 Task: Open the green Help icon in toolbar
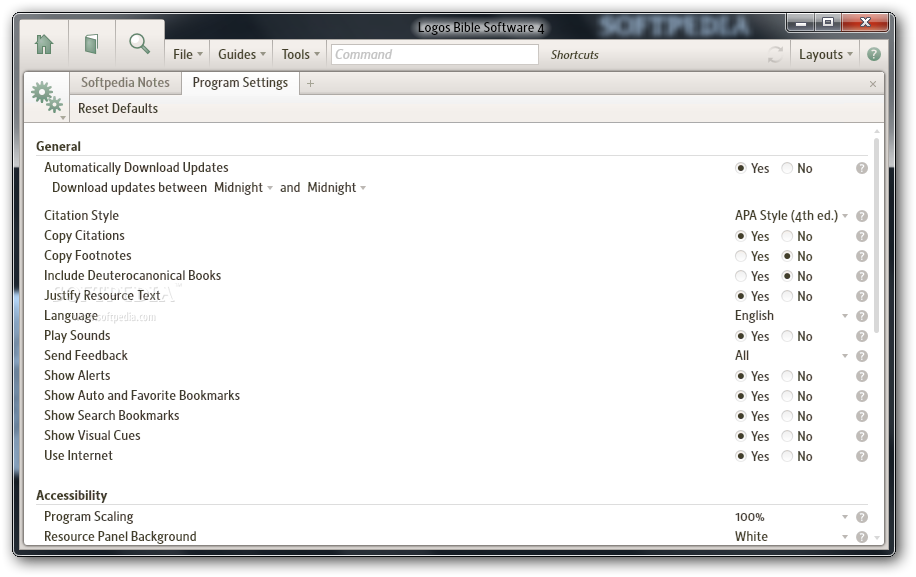[873, 54]
